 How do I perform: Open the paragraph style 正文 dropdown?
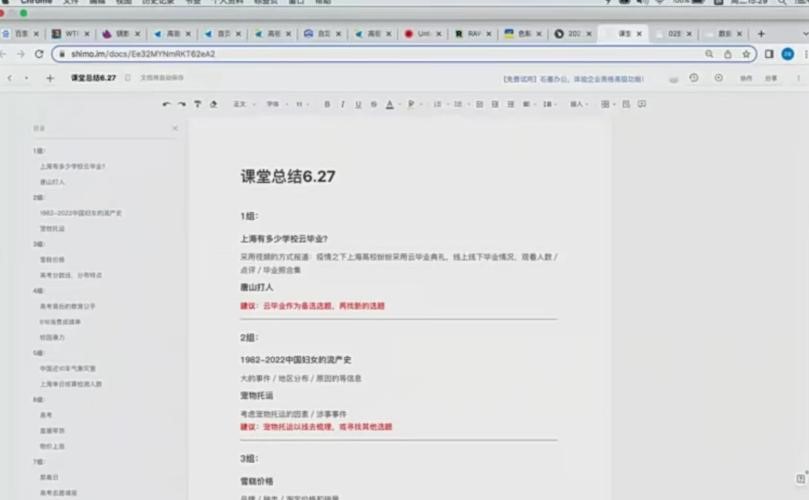[242, 104]
